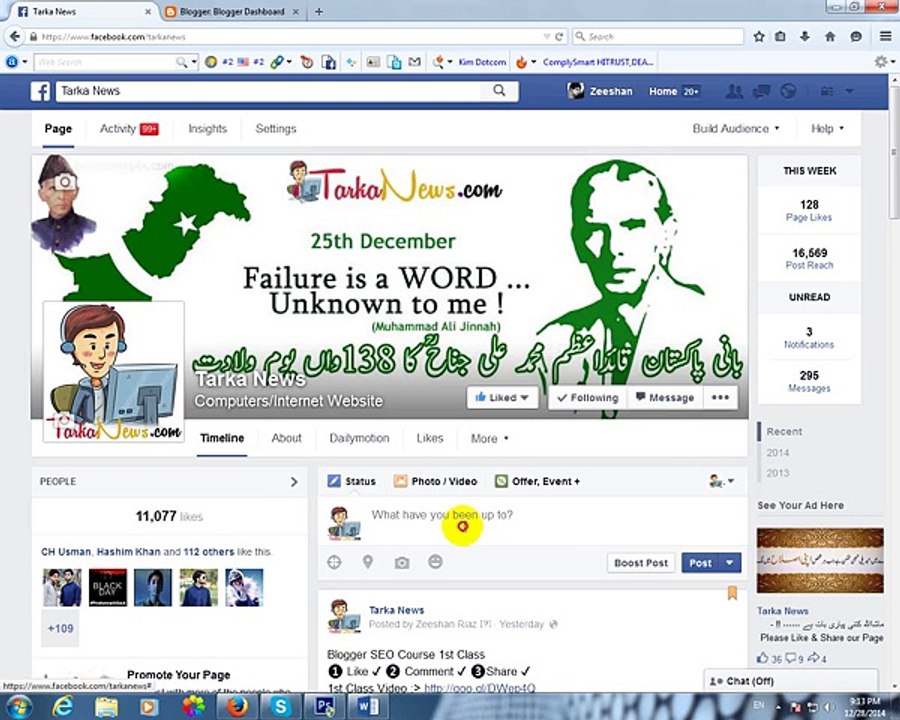The width and height of the screenshot is (900, 720).
Task: Click the blue Post button
Action: tap(700, 563)
